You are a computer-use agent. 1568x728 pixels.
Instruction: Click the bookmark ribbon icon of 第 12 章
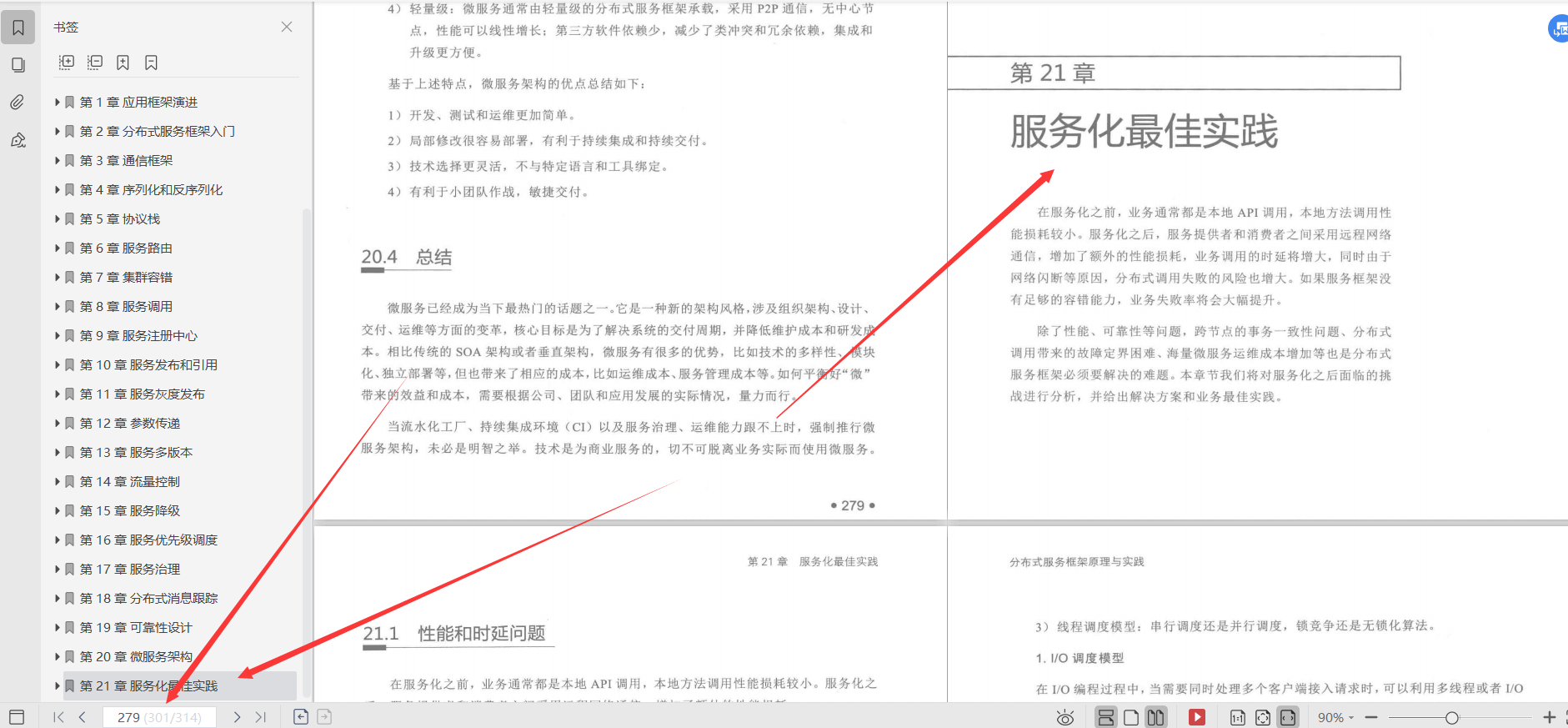(70, 423)
